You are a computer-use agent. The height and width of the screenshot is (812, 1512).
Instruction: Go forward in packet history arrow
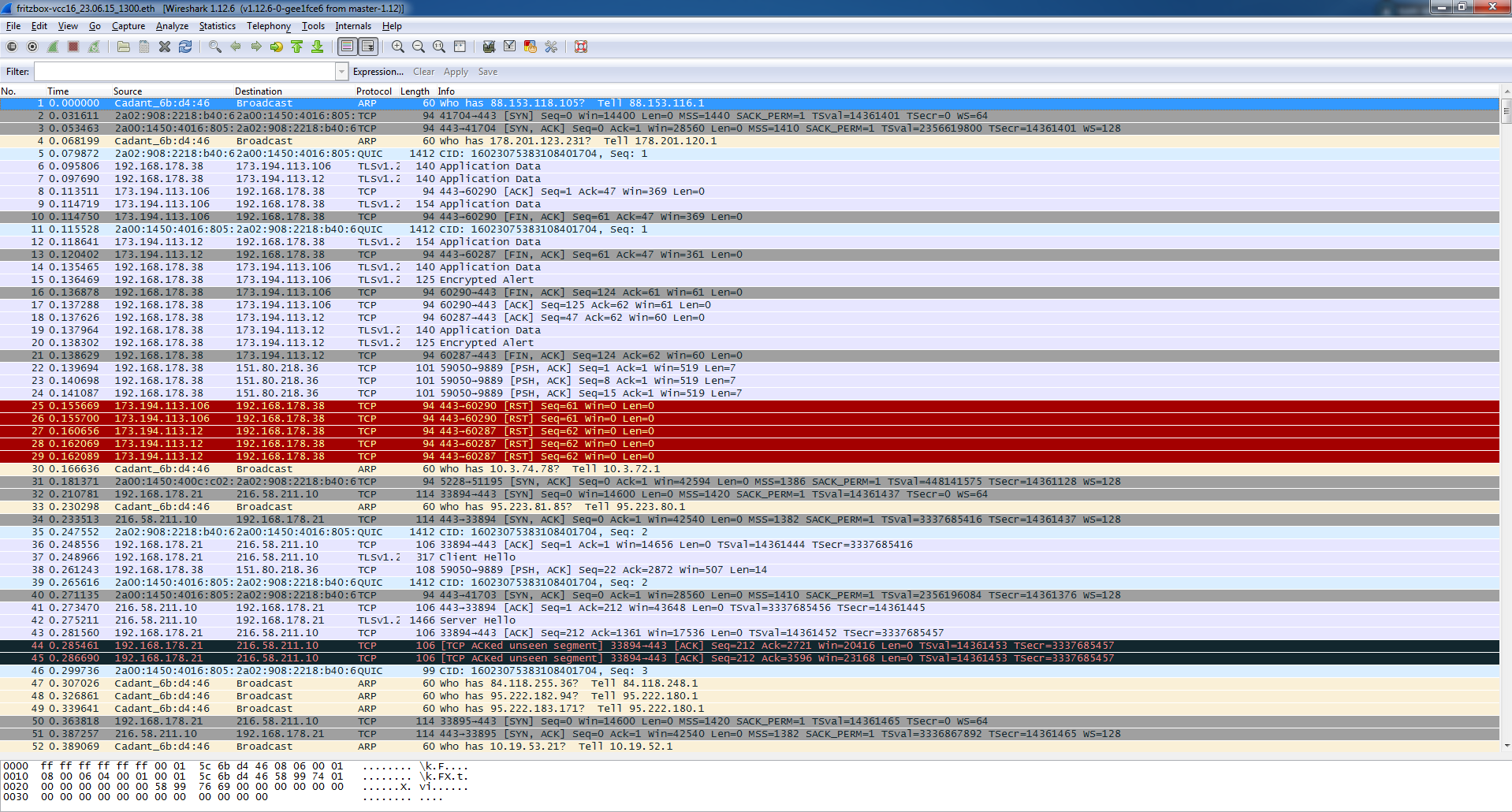click(256, 47)
